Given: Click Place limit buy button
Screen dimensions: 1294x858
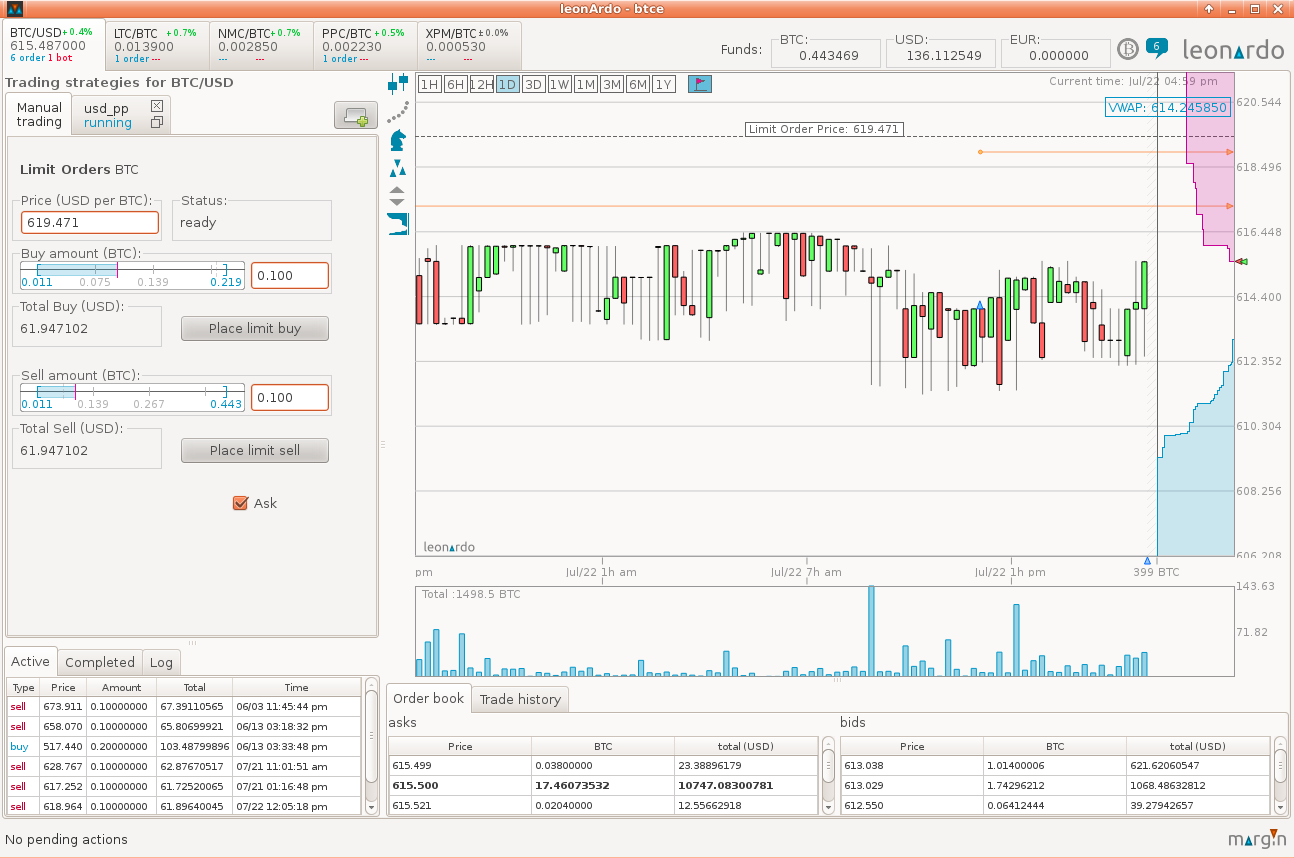Looking at the screenshot, I should (x=255, y=328).
